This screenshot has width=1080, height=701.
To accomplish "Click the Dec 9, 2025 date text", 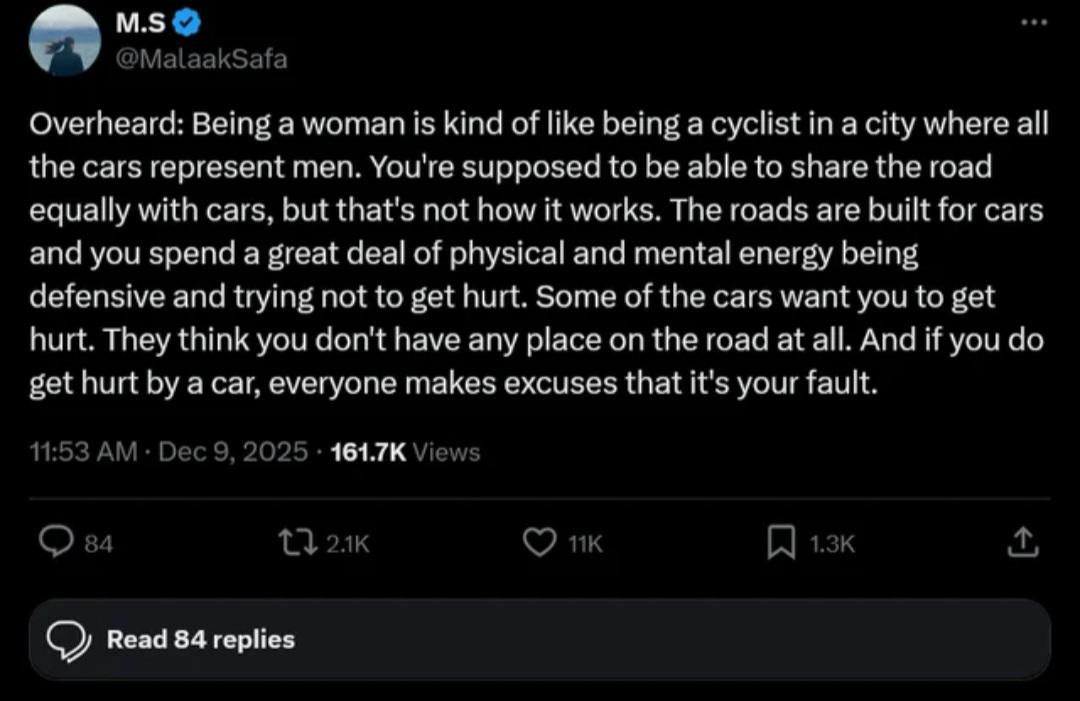I will (x=231, y=452).
